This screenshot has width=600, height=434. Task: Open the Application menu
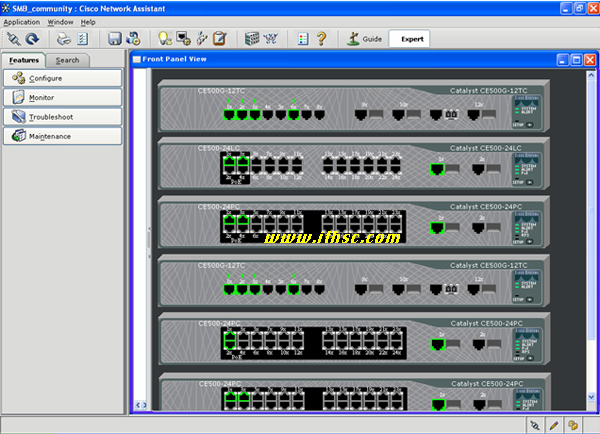click(22, 22)
